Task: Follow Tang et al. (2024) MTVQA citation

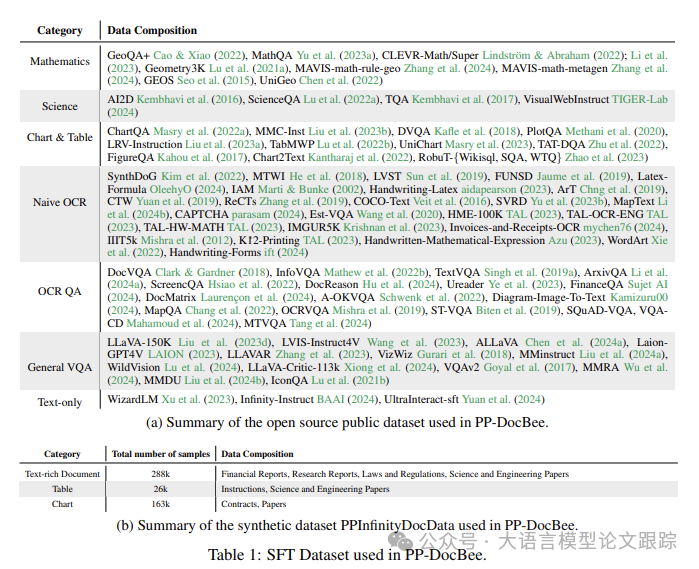Action: (330, 323)
